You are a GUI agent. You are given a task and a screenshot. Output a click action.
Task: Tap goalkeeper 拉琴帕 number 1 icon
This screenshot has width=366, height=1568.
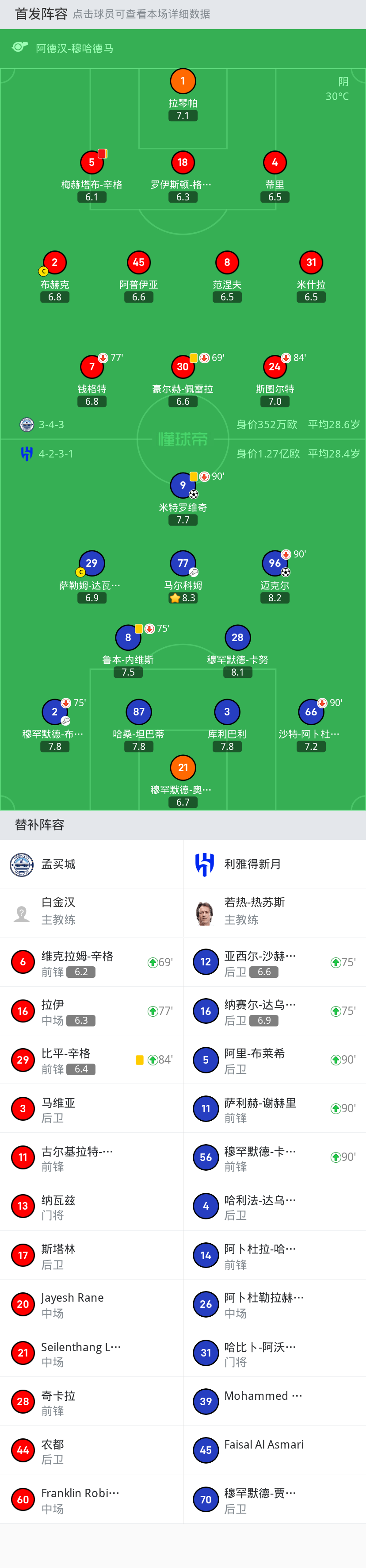[183, 81]
